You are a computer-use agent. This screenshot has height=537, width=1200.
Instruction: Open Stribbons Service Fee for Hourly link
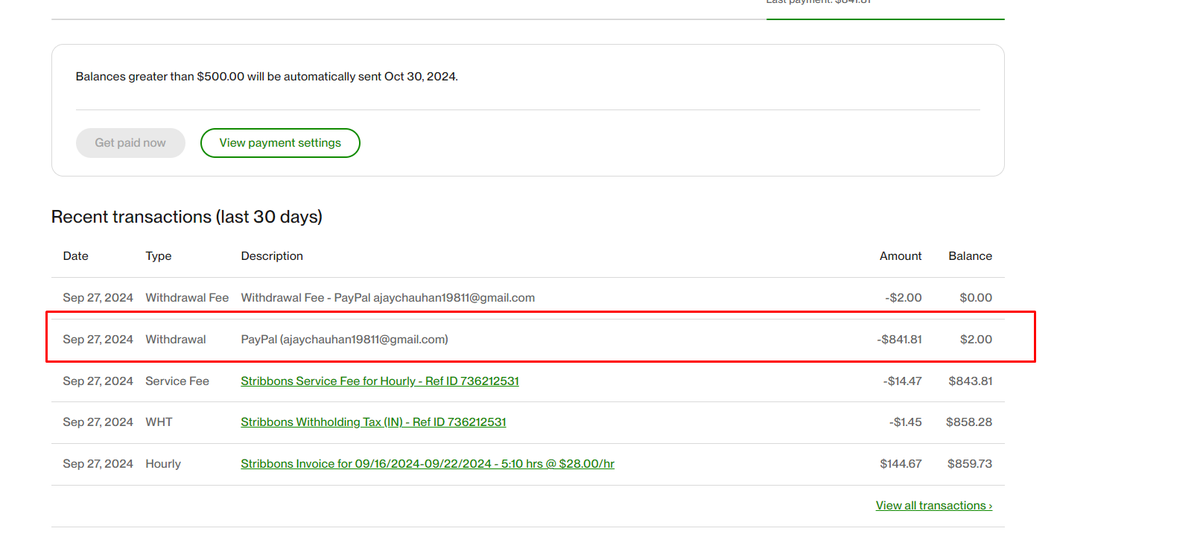(380, 381)
